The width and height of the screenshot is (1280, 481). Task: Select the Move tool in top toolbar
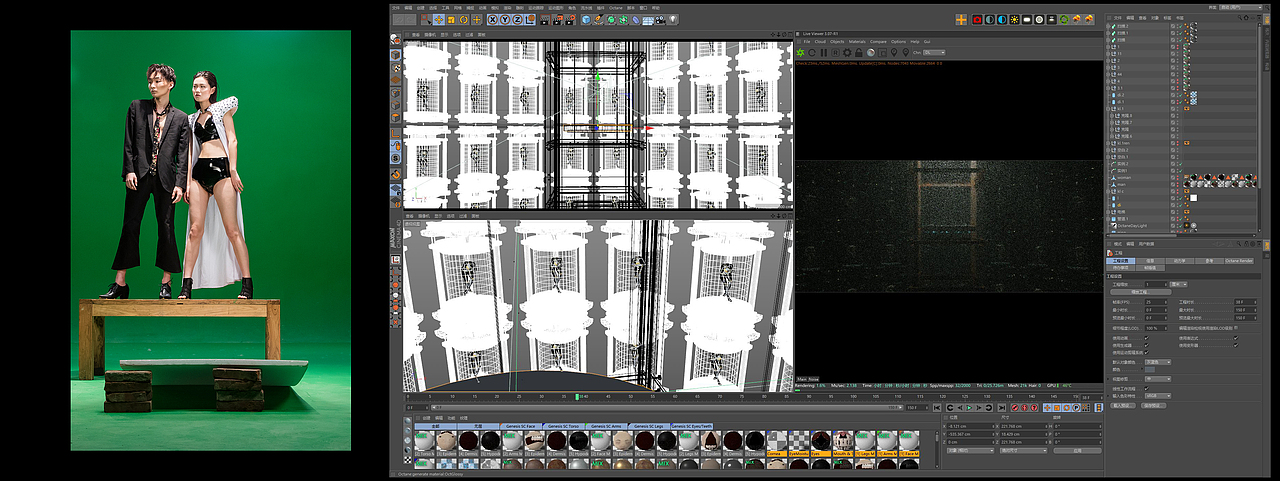coord(439,19)
